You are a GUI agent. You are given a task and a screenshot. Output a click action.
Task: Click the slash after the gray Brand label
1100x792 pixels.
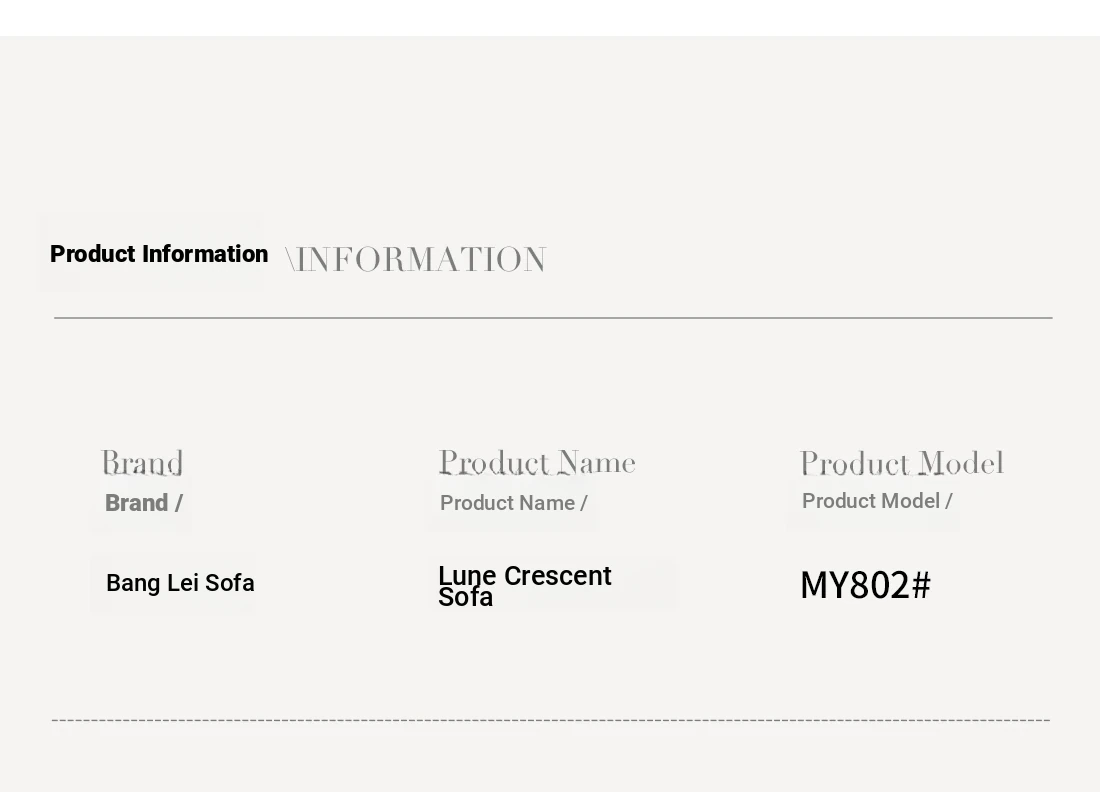pyautogui.click(x=179, y=503)
